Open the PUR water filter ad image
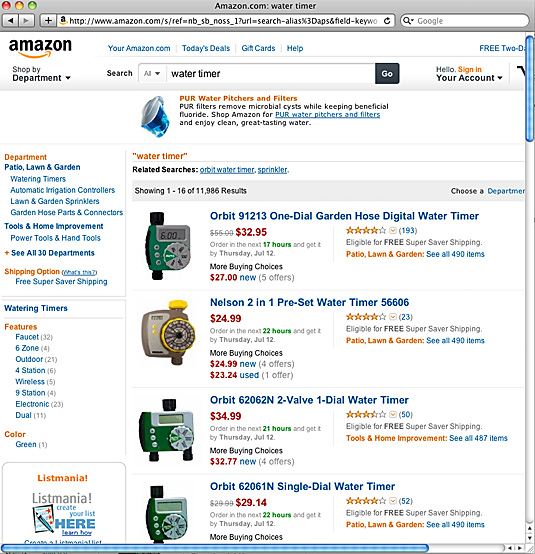Viewport: 535px width, 554px height. tap(155, 117)
